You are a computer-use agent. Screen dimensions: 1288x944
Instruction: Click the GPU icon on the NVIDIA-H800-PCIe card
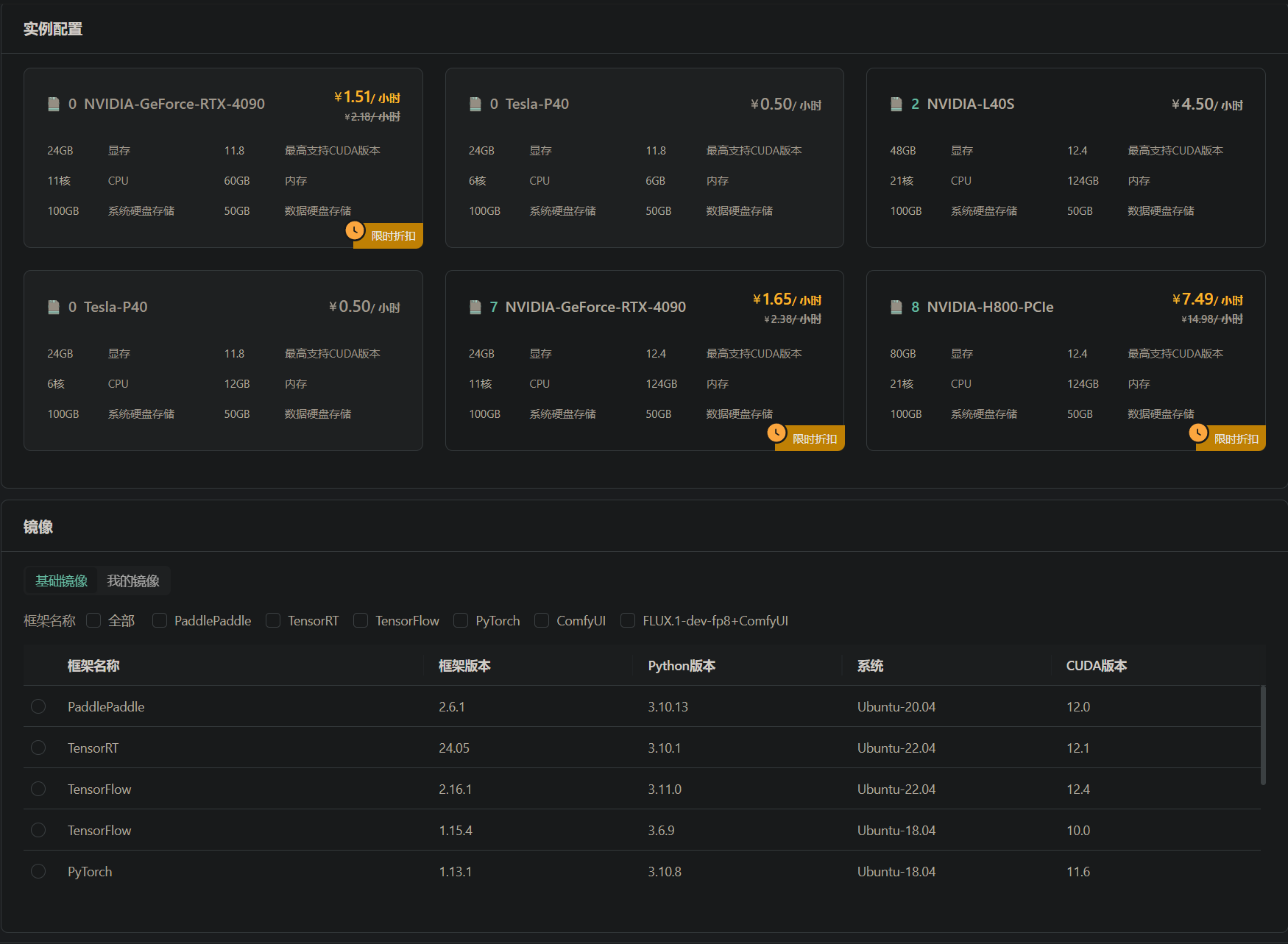[x=896, y=307]
